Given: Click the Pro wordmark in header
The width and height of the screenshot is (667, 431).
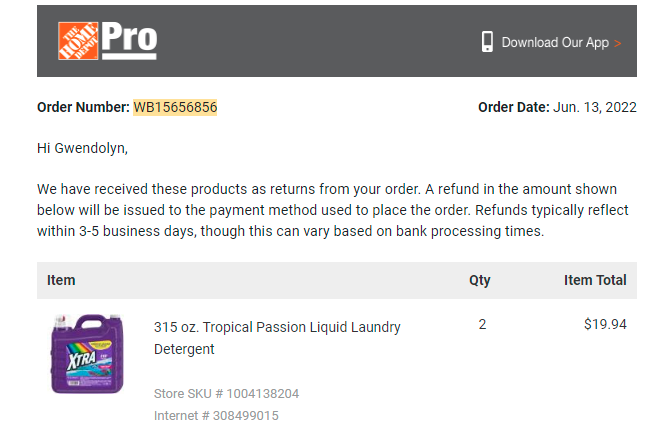Looking at the screenshot, I should [x=129, y=41].
